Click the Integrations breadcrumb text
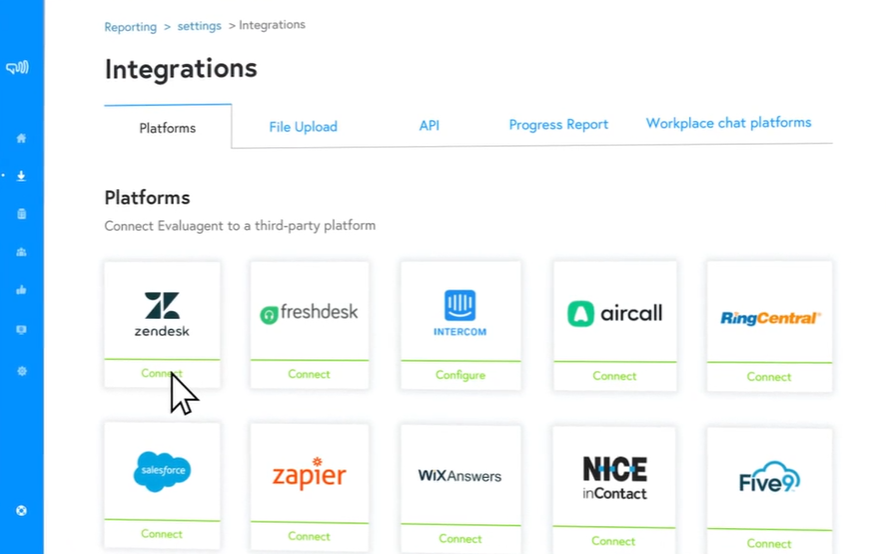This screenshot has height=554, width=886. [x=272, y=25]
